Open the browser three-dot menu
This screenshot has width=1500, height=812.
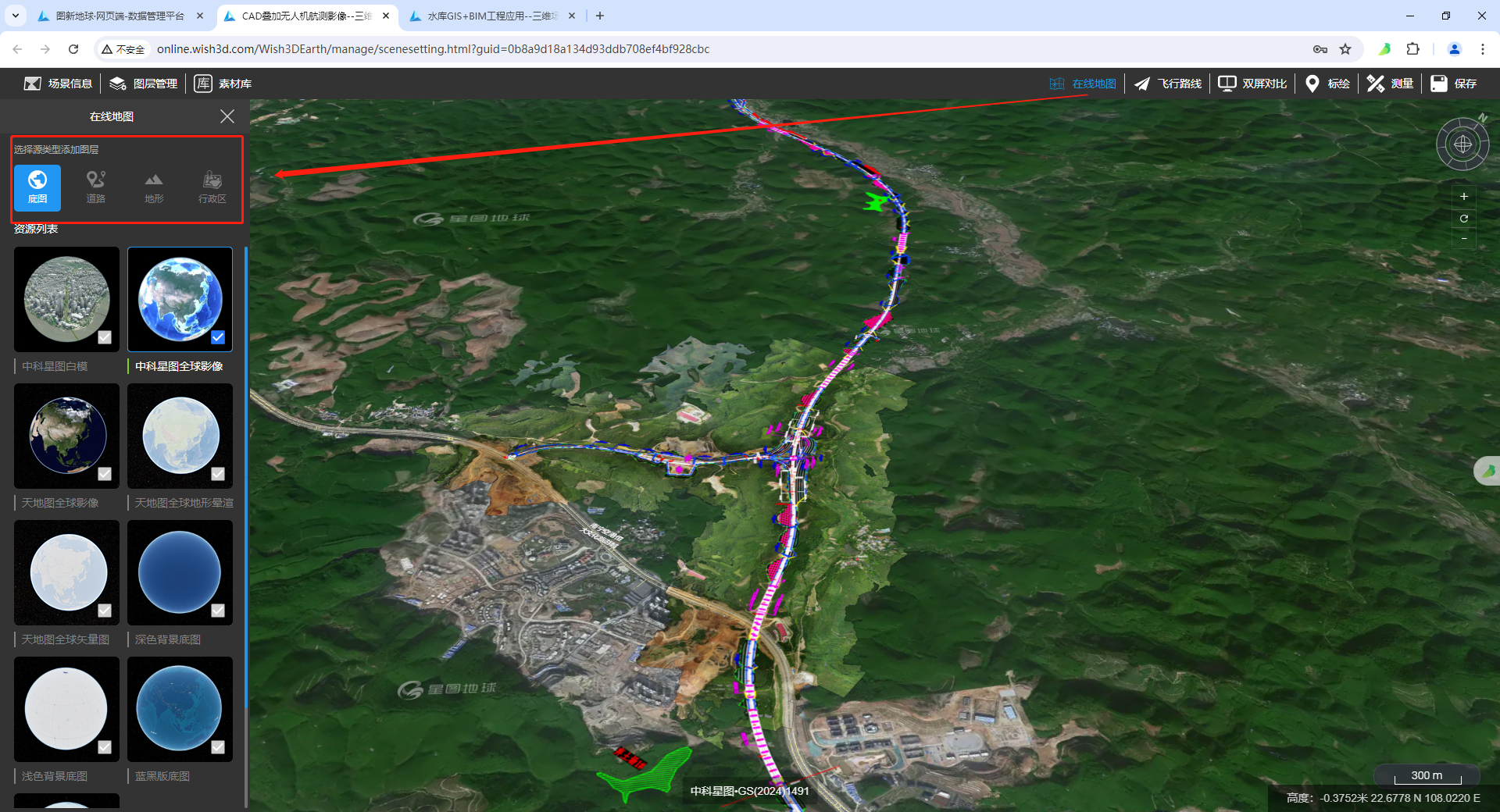point(1483,49)
